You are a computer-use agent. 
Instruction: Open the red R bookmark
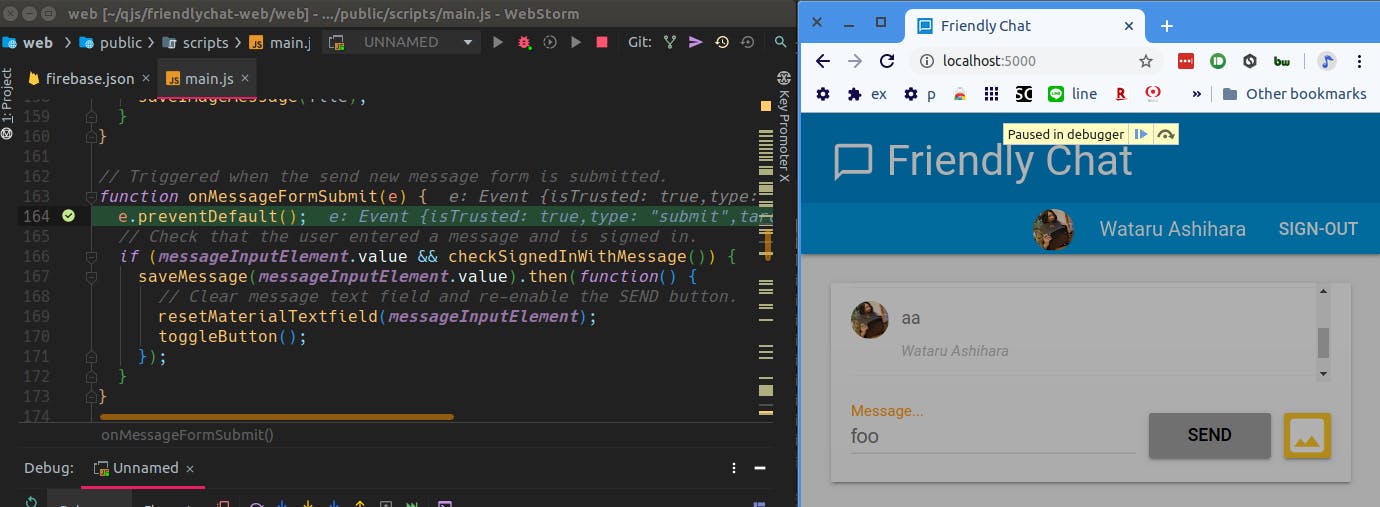coord(1121,94)
